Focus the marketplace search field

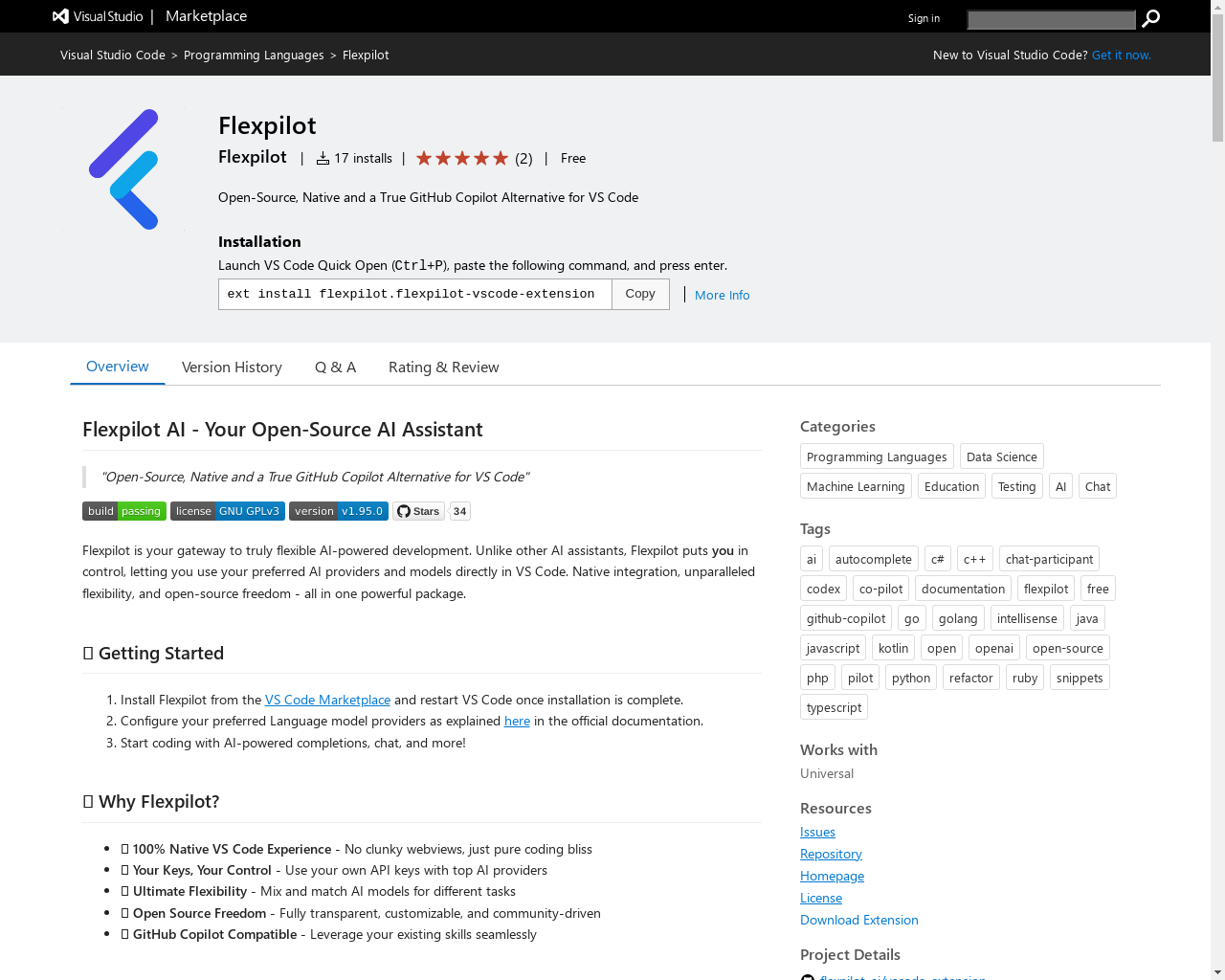pos(1051,19)
